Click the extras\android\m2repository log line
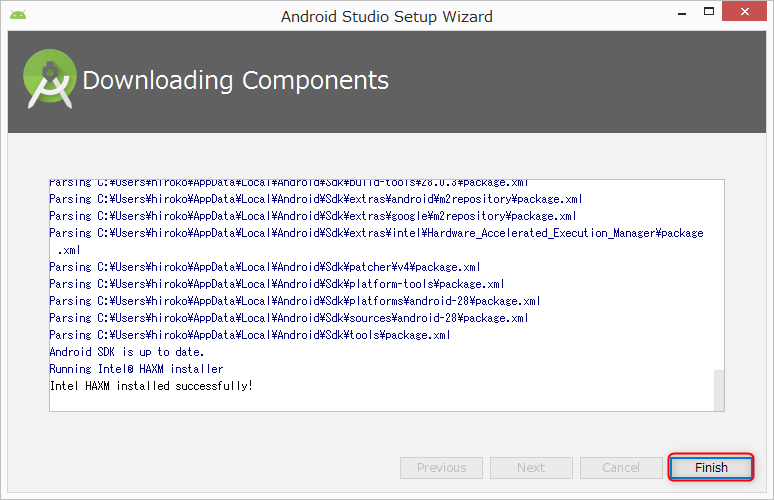The height and width of the screenshot is (500, 774). point(315,199)
